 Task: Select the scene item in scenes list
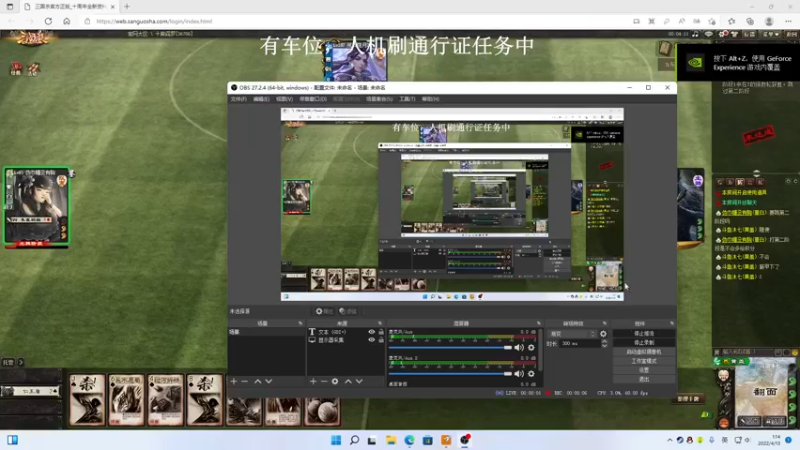point(266,332)
